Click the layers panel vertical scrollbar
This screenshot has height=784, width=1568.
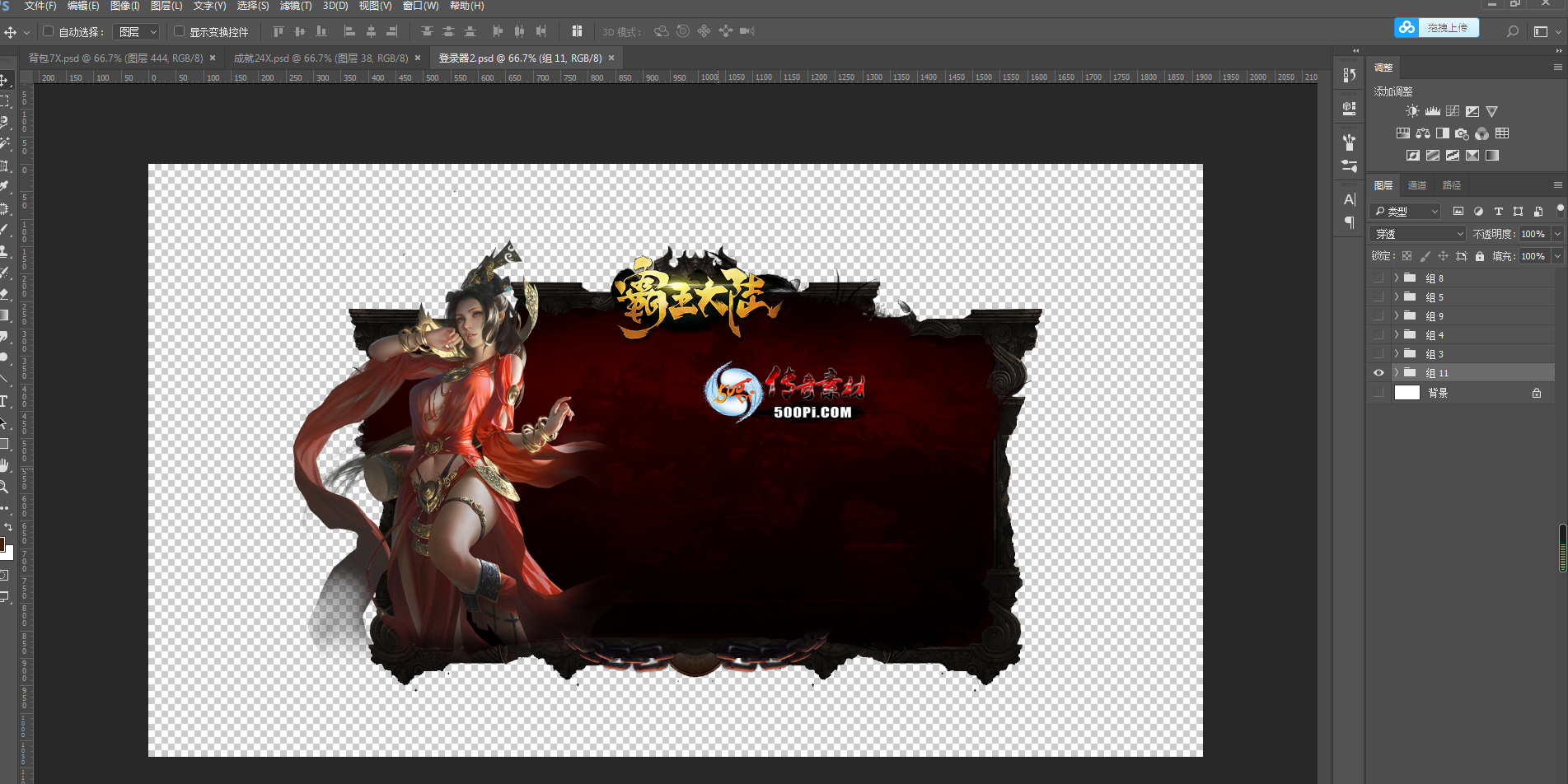coord(1563,548)
